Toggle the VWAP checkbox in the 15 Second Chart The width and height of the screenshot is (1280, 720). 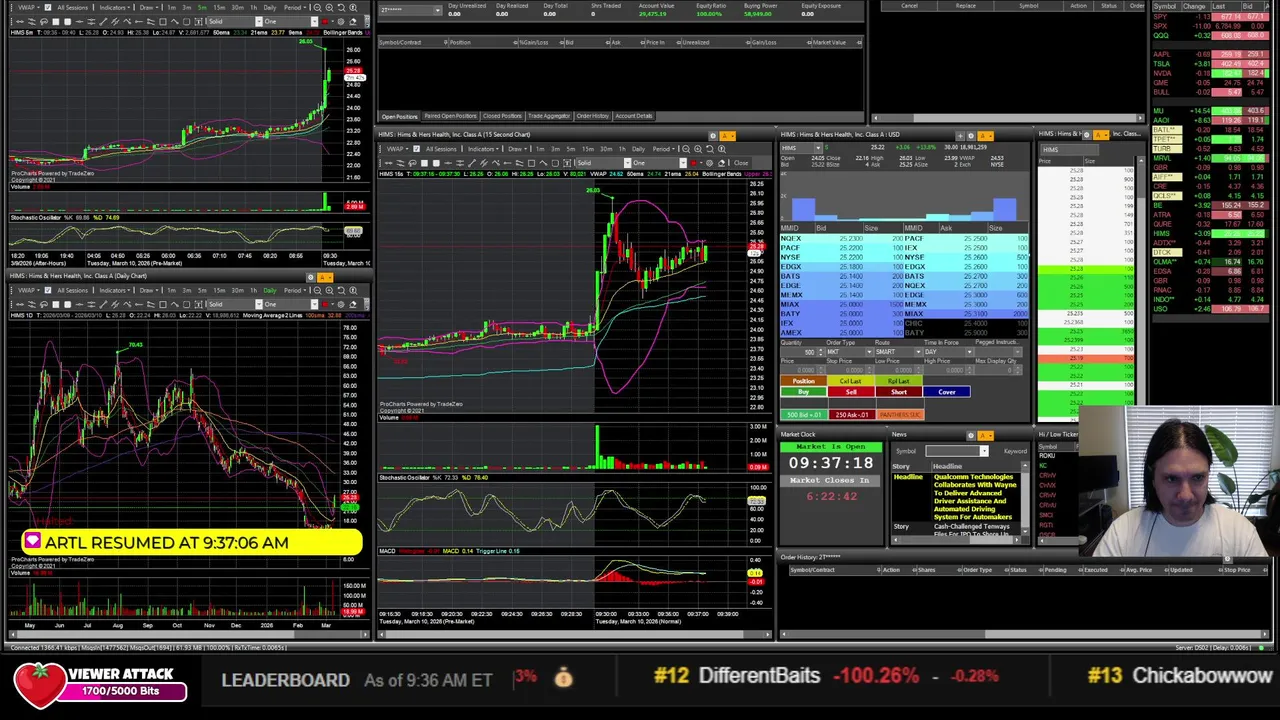point(416,149)
